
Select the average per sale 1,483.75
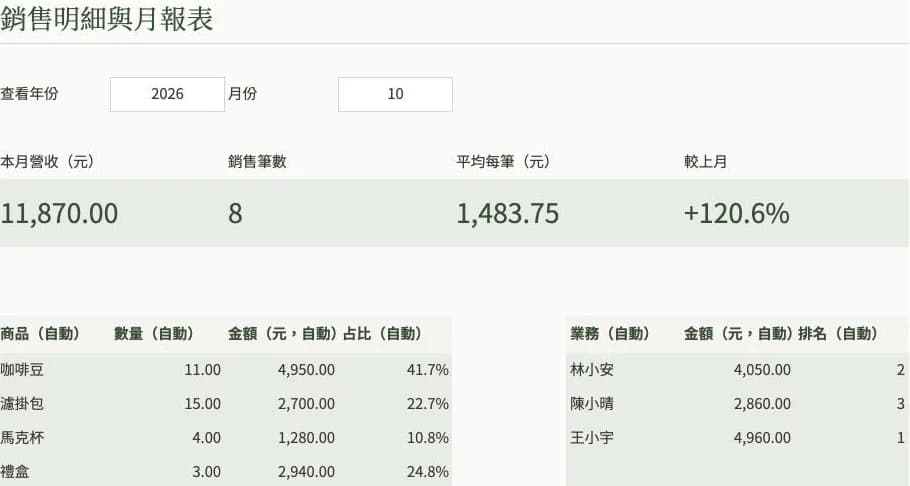508,213
